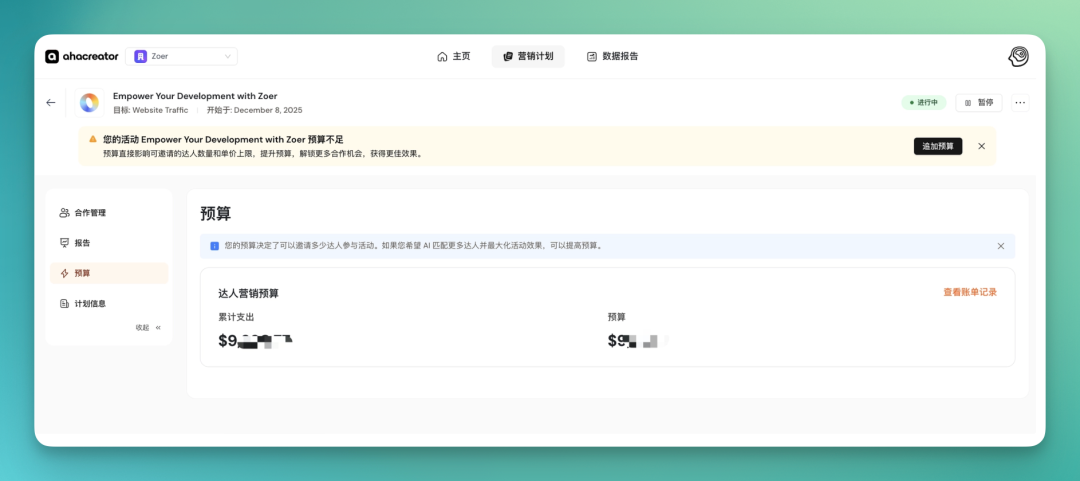Screen dimensions: 1080x481
Task: Click the 累计支出 amount value
Action: pyautogui.click(x=256, y=340)
